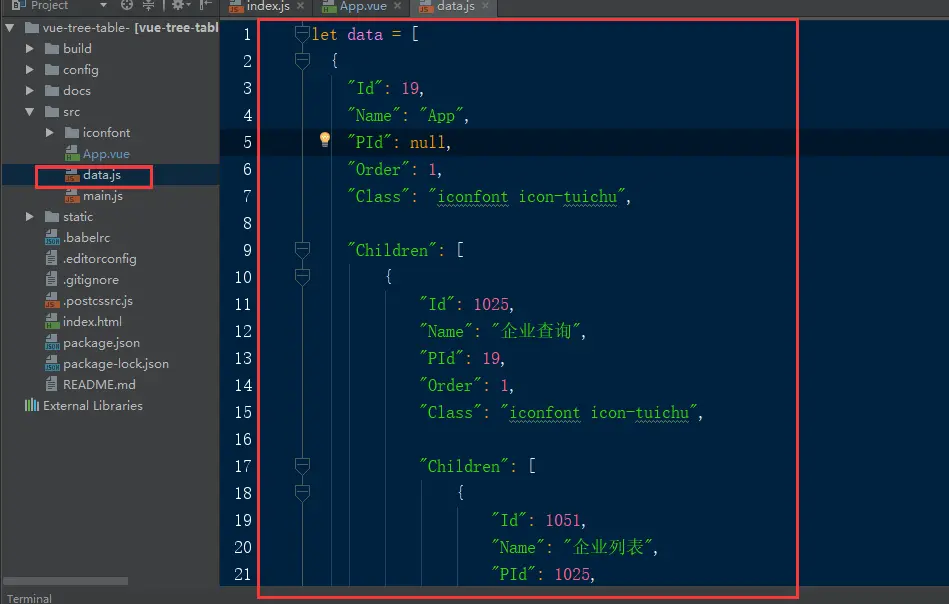Viewport: 949px width, 604px height.
Task: Click the Project panel horizontal scrollbar
Action: pos(65,581)
